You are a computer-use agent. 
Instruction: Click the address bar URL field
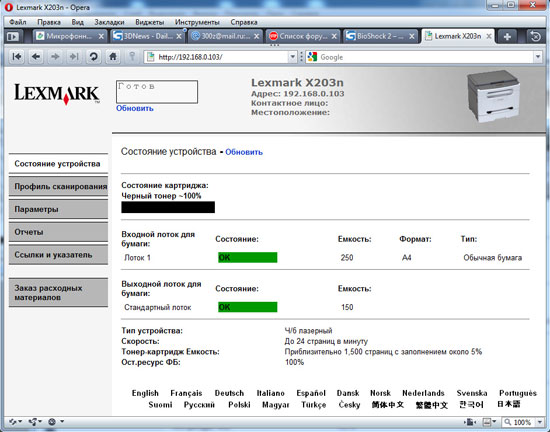[221, 57]
